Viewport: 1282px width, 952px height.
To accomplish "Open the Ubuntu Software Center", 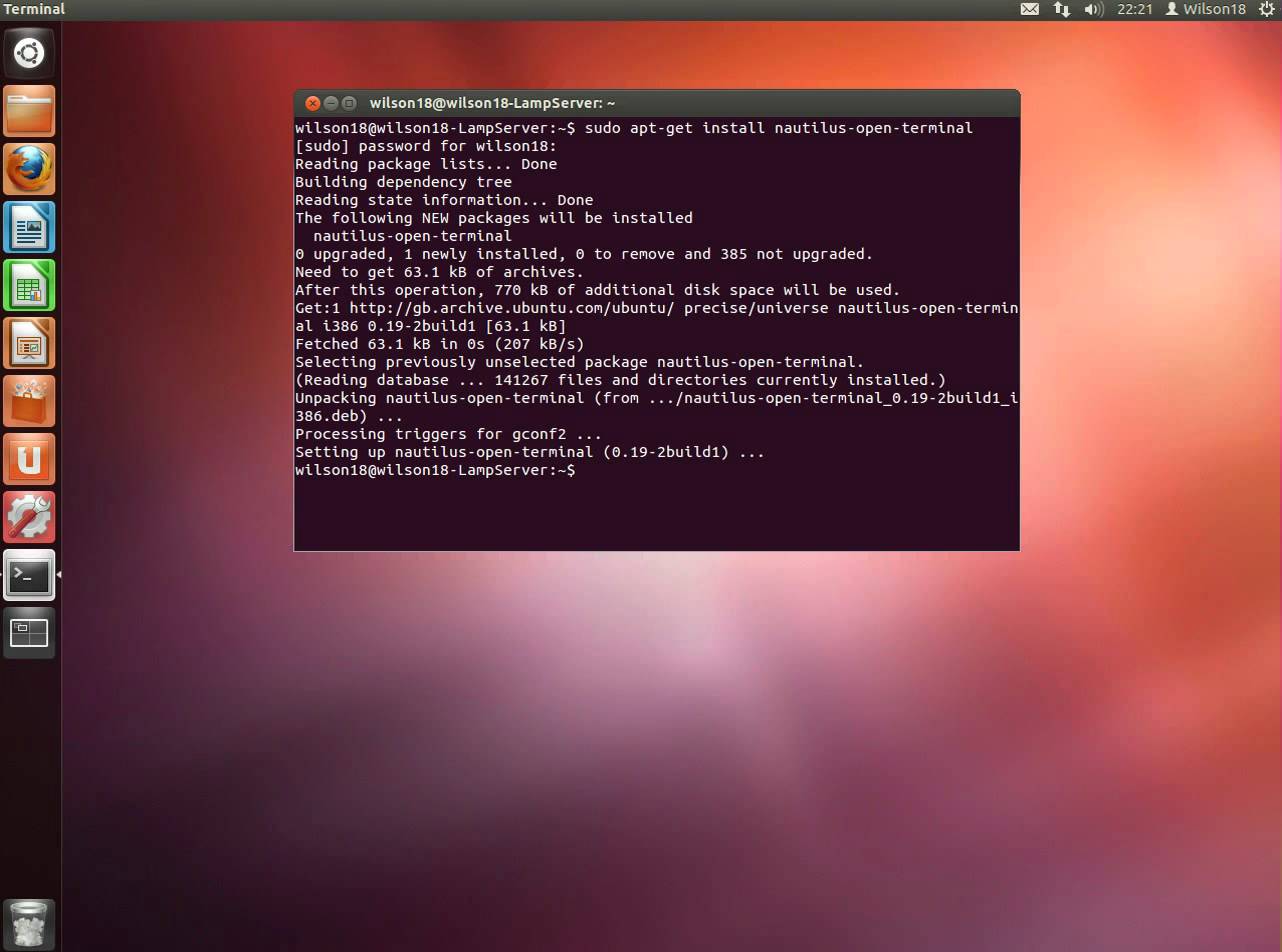I will coord(29,401).
